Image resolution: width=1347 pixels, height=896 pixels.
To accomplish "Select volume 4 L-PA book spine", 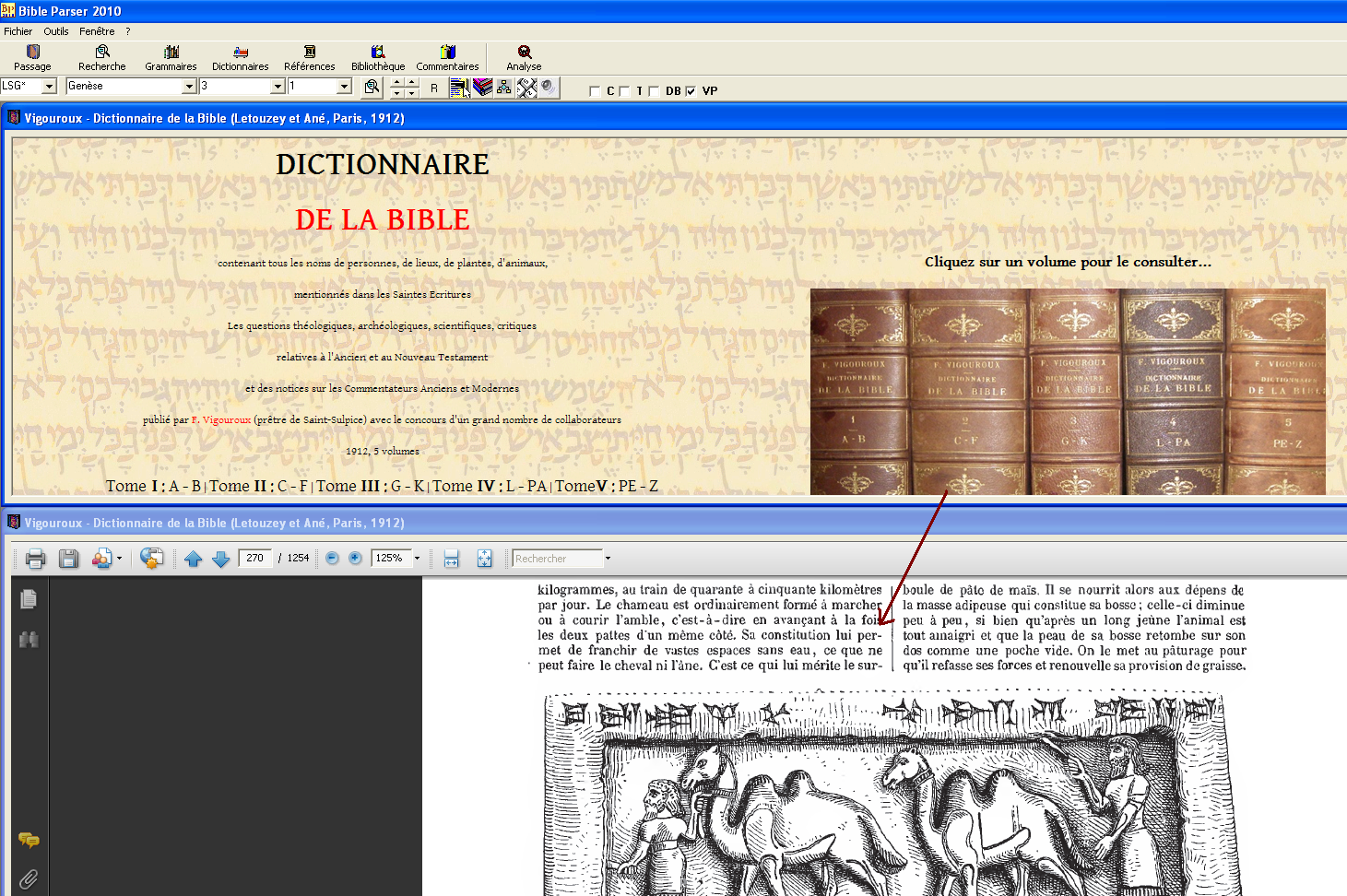I will [x=1176, y=392].
